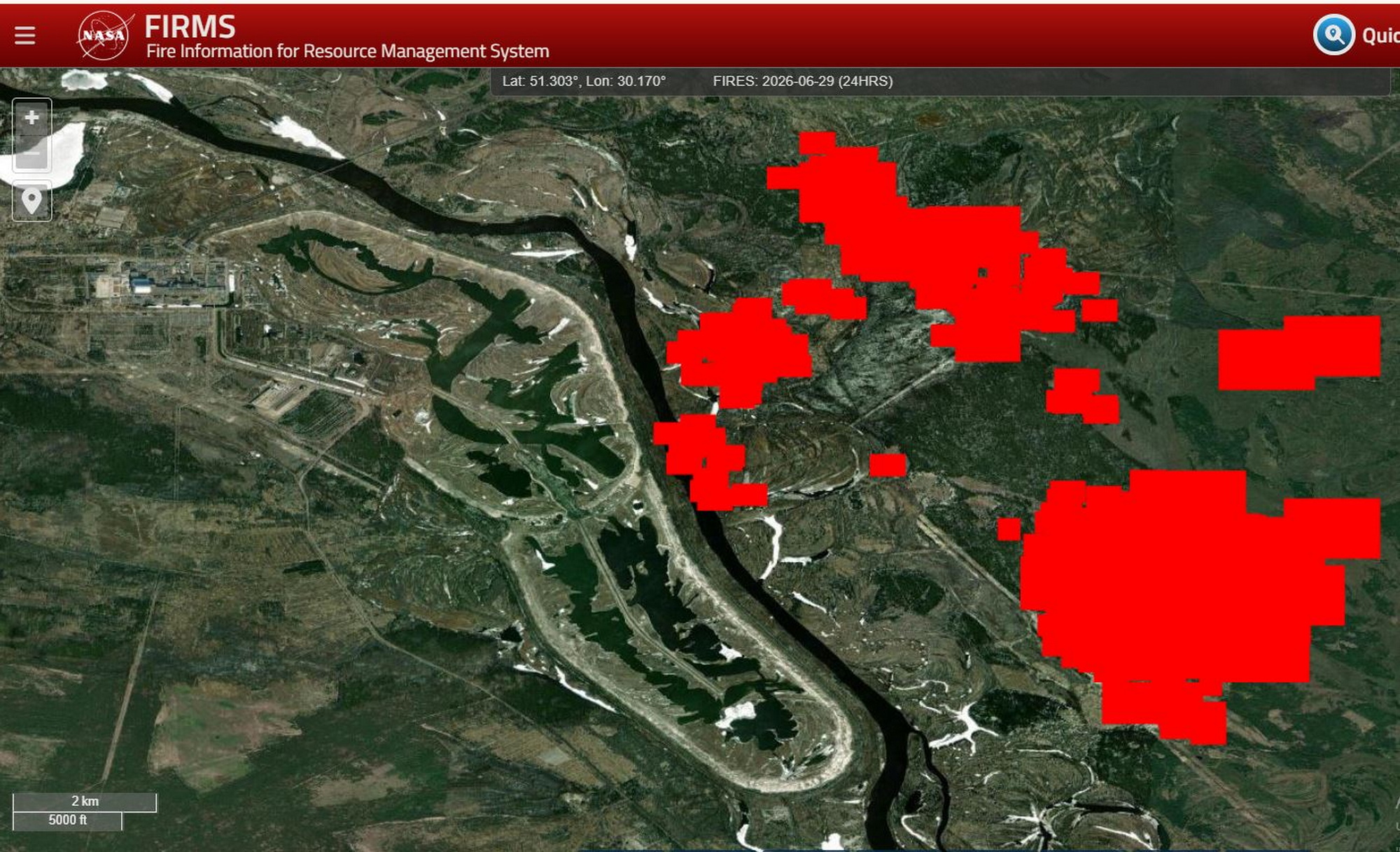
Task: Open the Quick search magnifier icon
Action: tap(1333, 34)
